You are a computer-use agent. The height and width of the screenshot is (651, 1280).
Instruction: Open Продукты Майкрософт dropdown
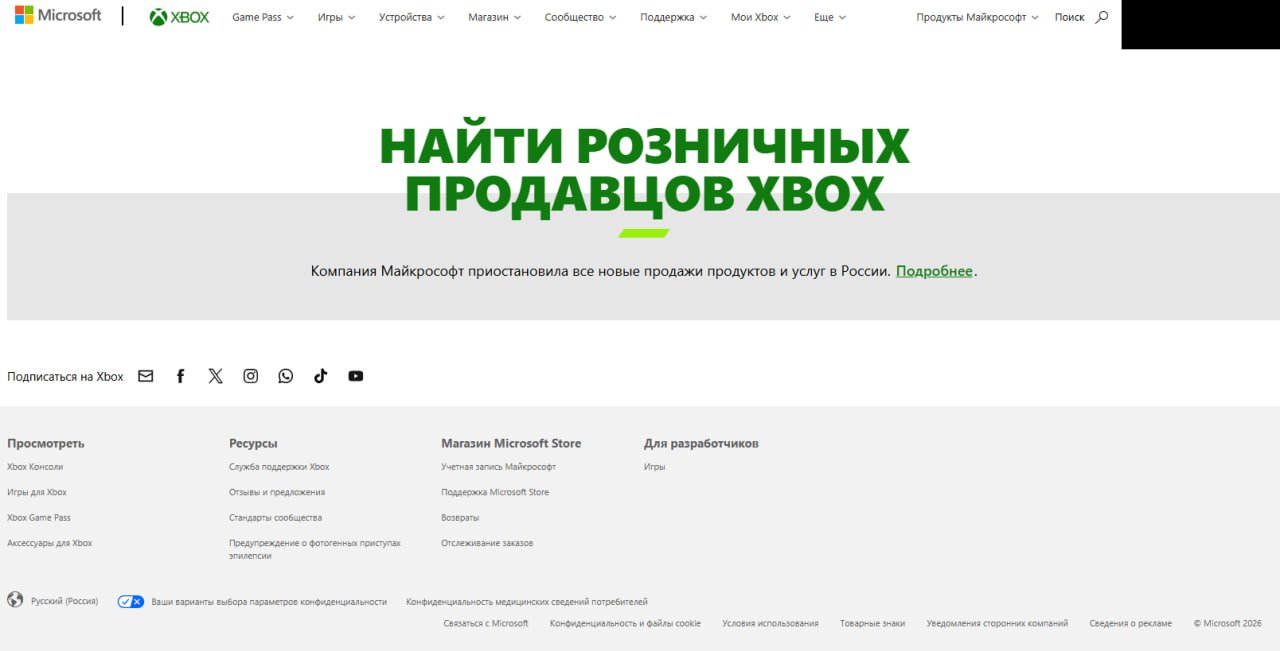tap(976, 17)
